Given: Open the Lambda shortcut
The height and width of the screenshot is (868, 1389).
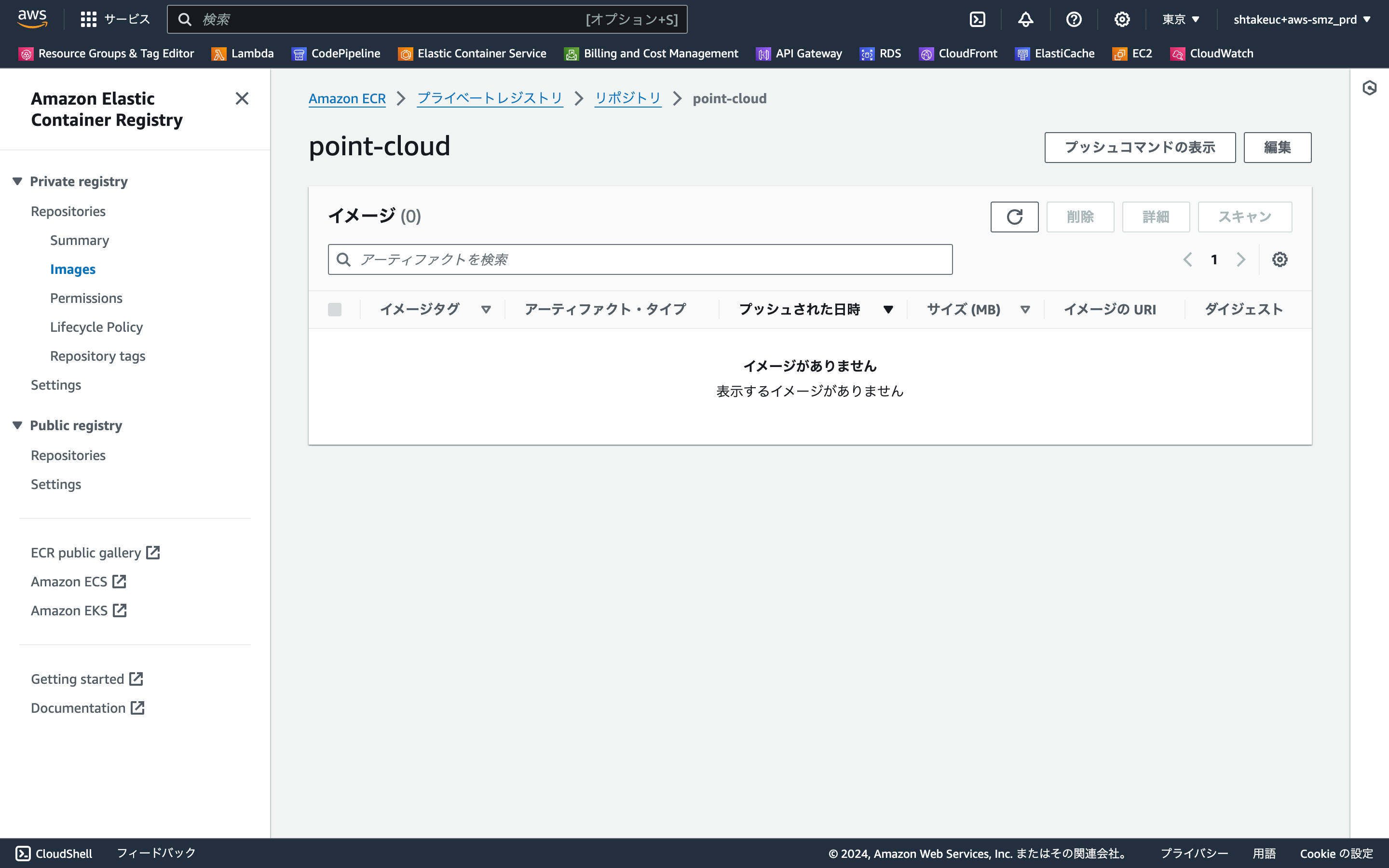Looking at the screenshot, I should pyautogui.click(x=242, y=54).
